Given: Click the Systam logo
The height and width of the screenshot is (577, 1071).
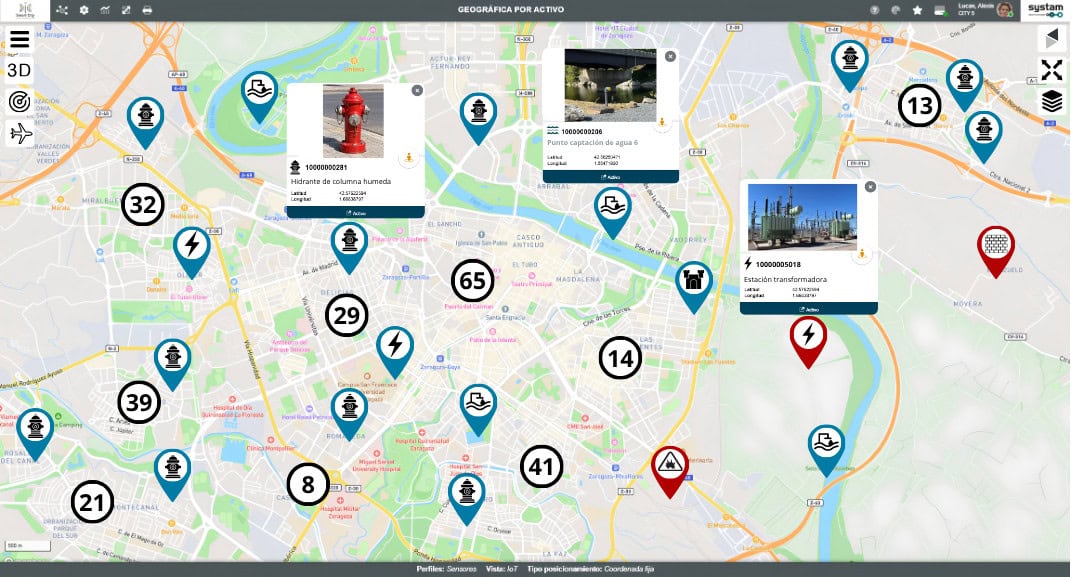Looking at the screenshot, I should pos(1046,10).
